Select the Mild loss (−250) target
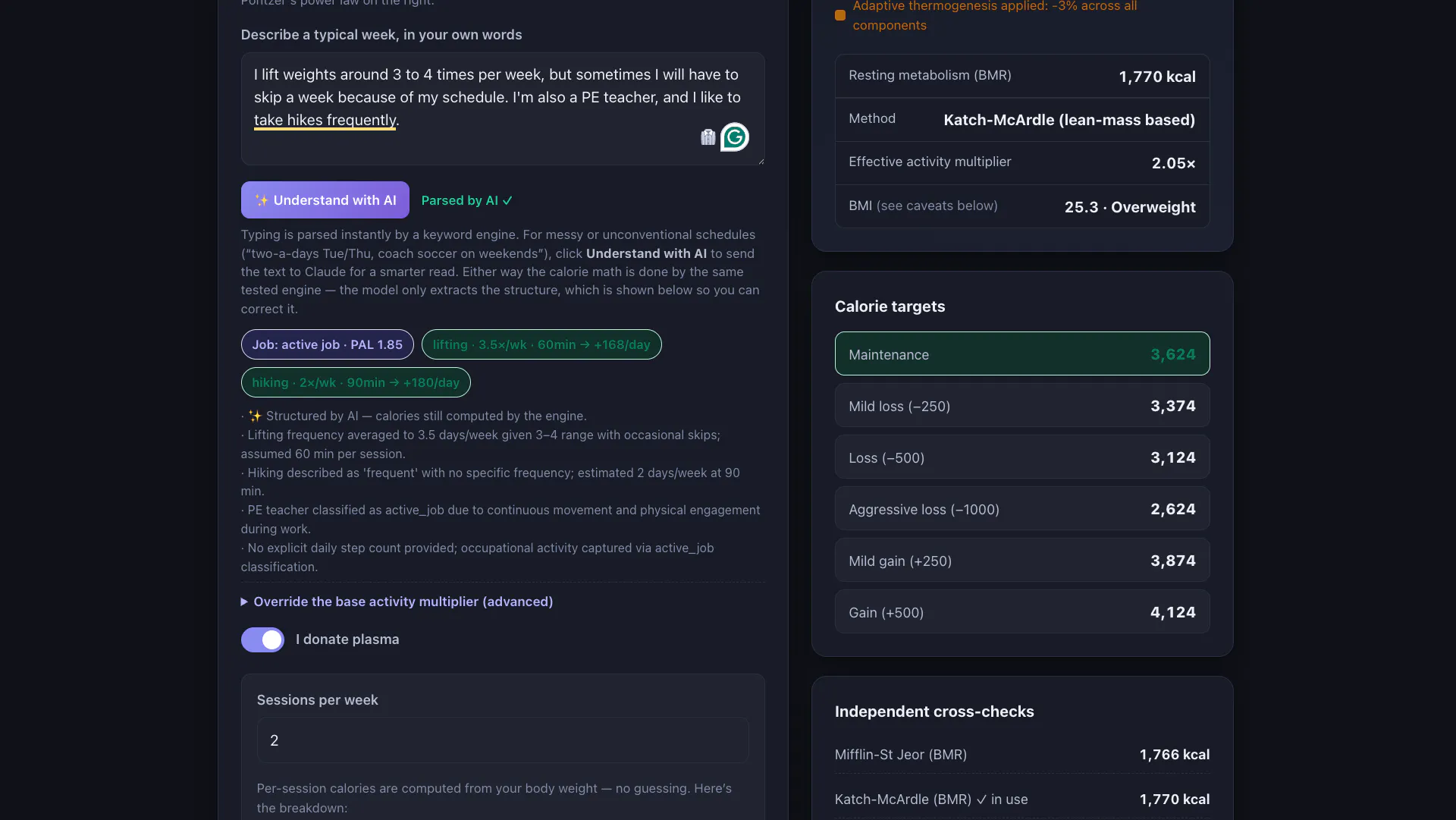1456x820 pixels. point(1022,405)
